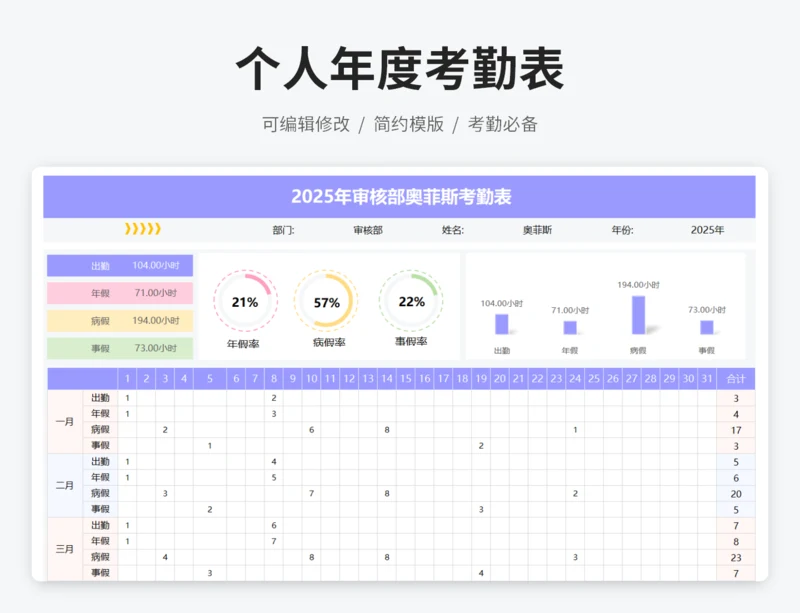
Task: Select the 21% annual leave donut chart
Action: [244, 301]
